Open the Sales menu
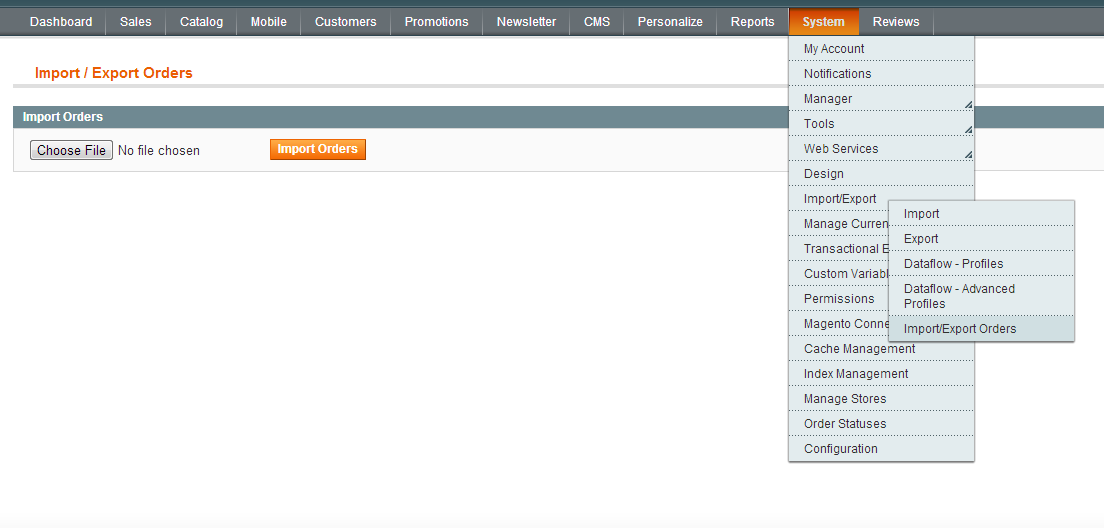Screen dimensions: 1104x528 tap(135, 22)
